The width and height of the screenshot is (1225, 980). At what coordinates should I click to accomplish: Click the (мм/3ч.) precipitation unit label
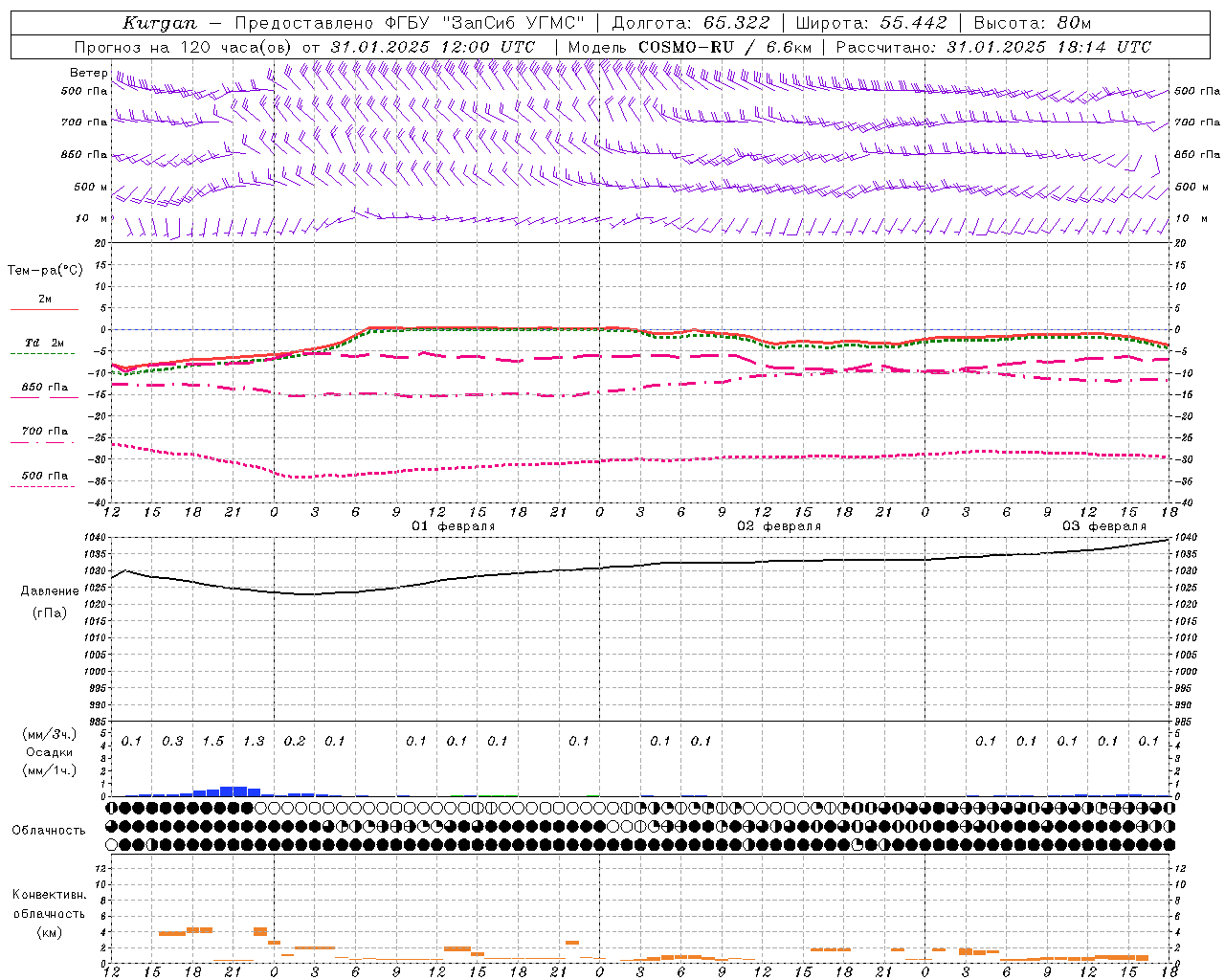[50, 734]
